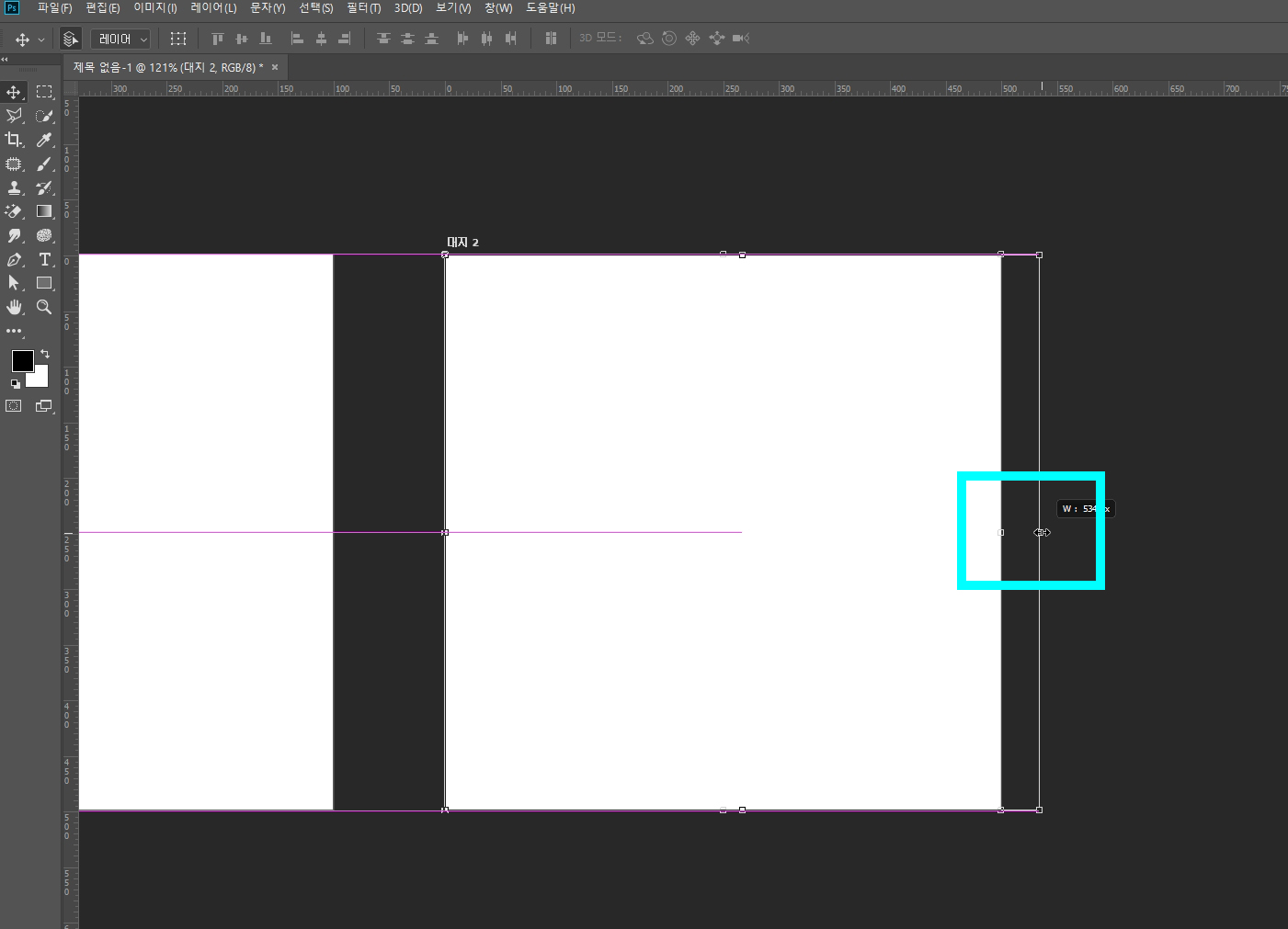Align bottom edges
Image resolution: width=1288 pixels, height=929 pixels.
click(266, 39)
